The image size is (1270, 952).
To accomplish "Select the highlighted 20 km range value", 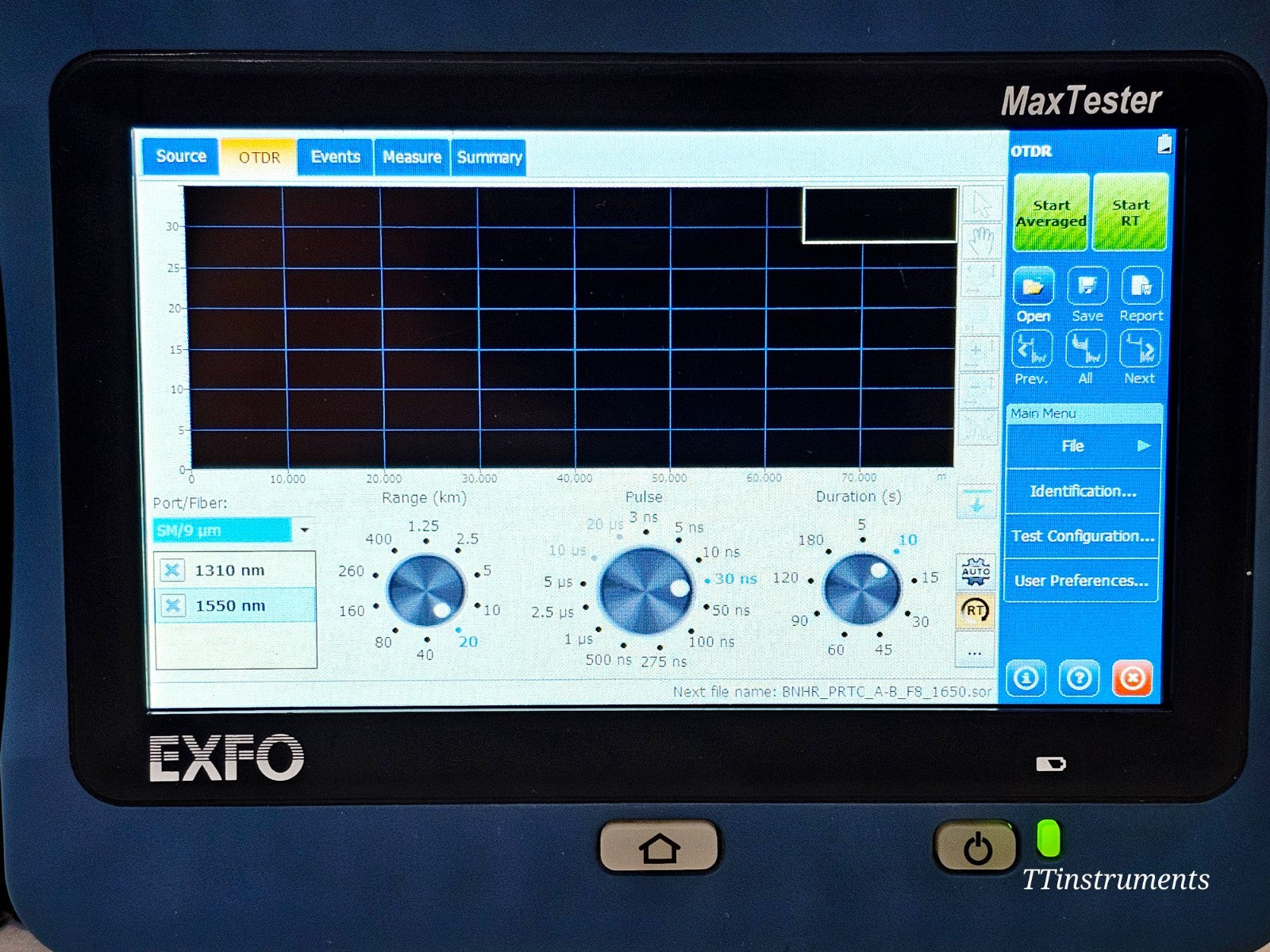I will pos(468,641).
